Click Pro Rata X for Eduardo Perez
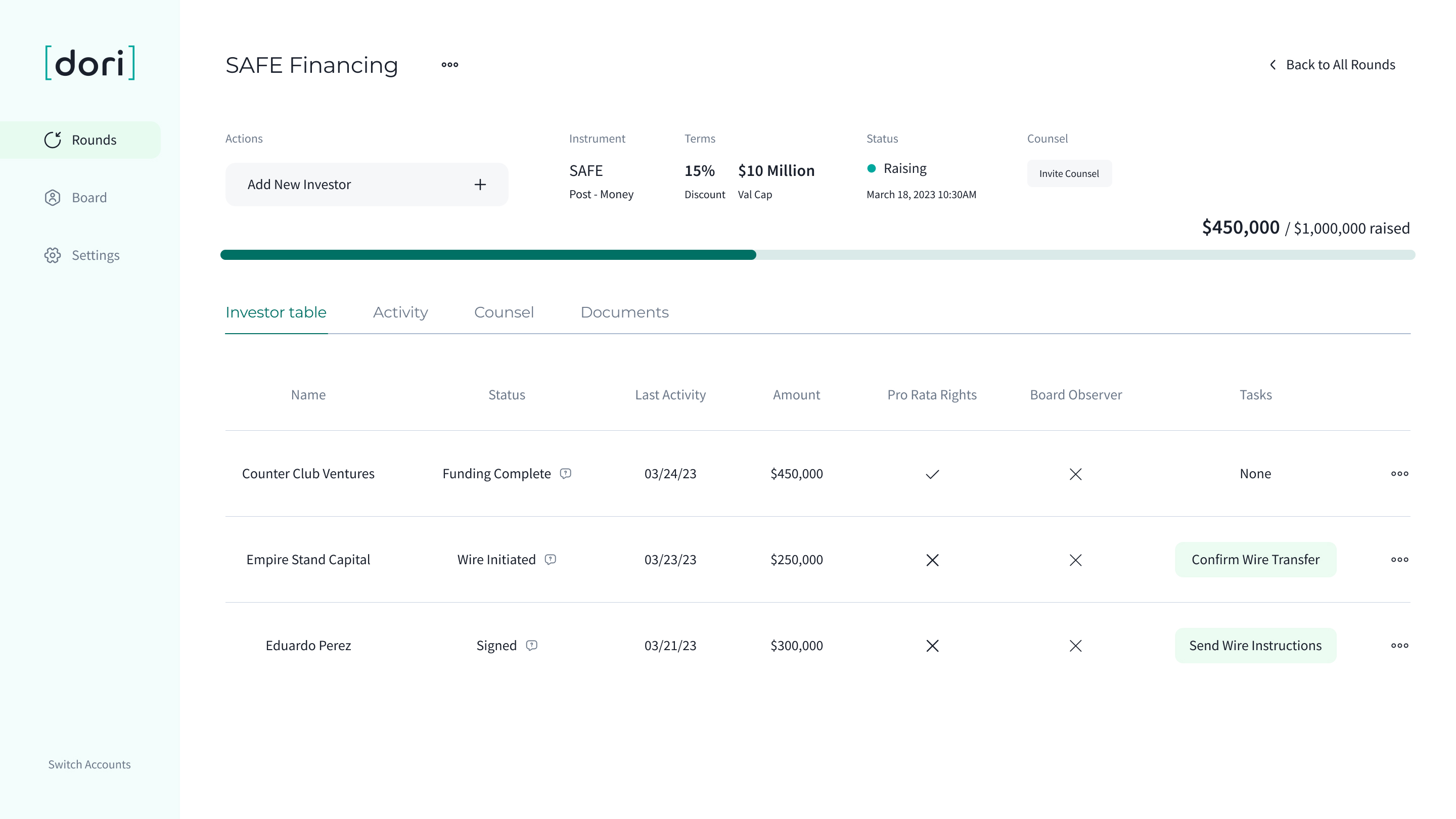 point(932,646)
